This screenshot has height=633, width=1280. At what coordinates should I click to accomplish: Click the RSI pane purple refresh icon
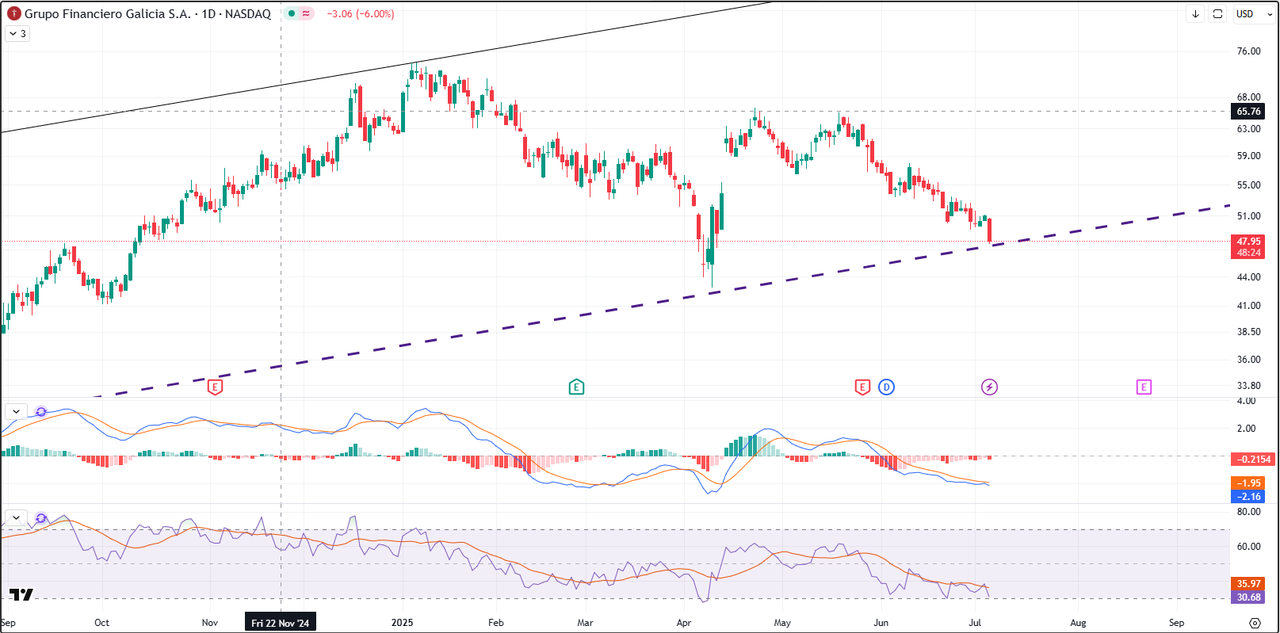pyautogui.click(x=41, y=518)
